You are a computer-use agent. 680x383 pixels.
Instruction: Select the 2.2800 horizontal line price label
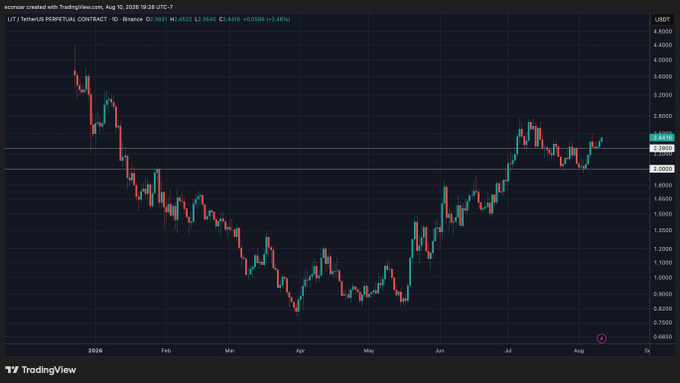click(x=662, y=148)
